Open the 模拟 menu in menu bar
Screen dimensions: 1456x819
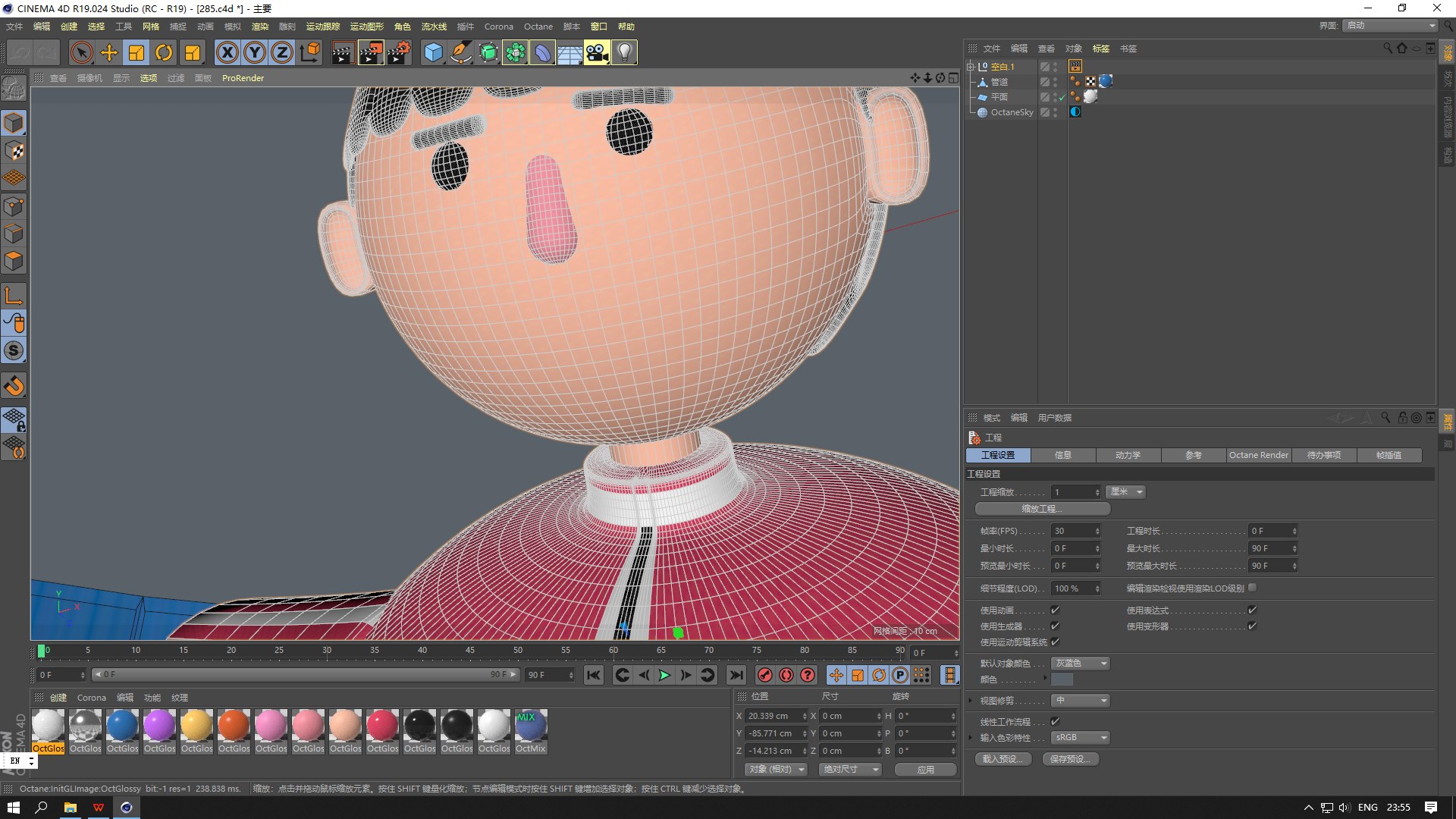pos(232,27)
